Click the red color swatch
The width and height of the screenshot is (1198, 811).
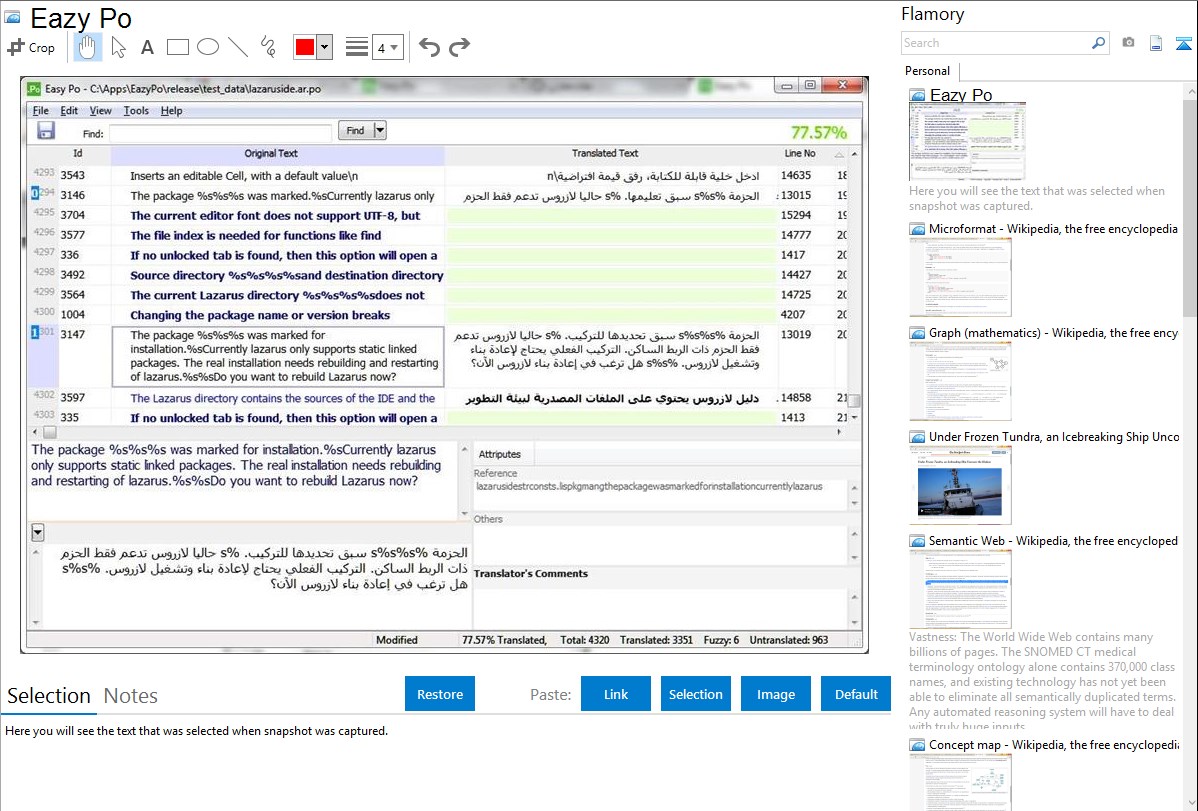305,47
